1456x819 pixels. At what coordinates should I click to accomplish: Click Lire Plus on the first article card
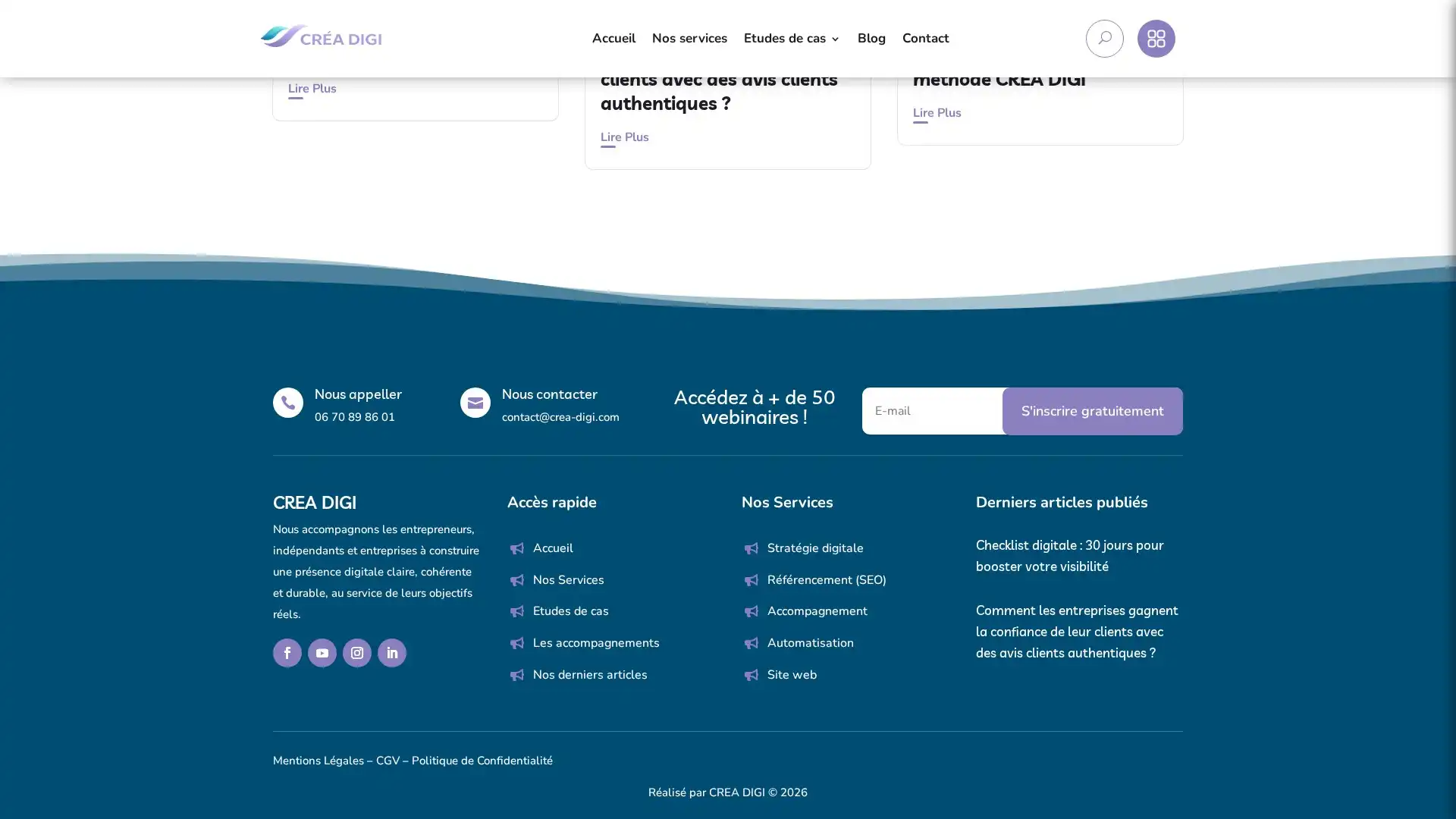pos(312,89)
